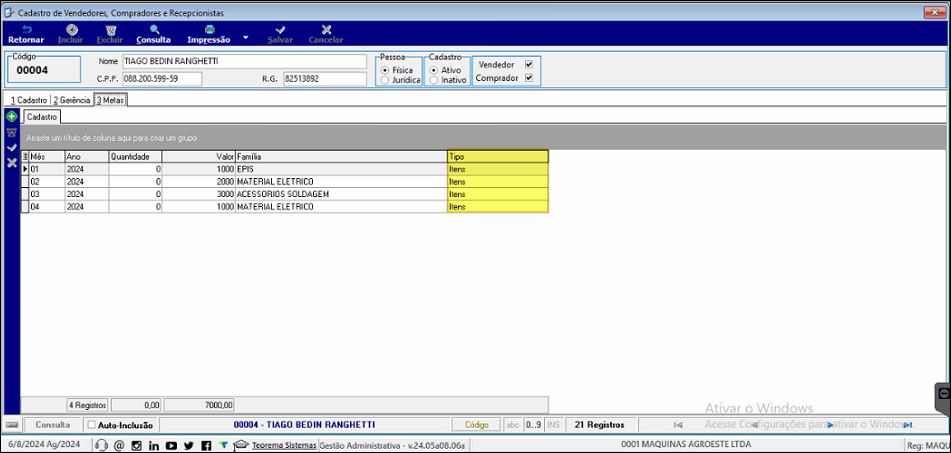Click the Incluir toolbar button

(x=70, y=35)
